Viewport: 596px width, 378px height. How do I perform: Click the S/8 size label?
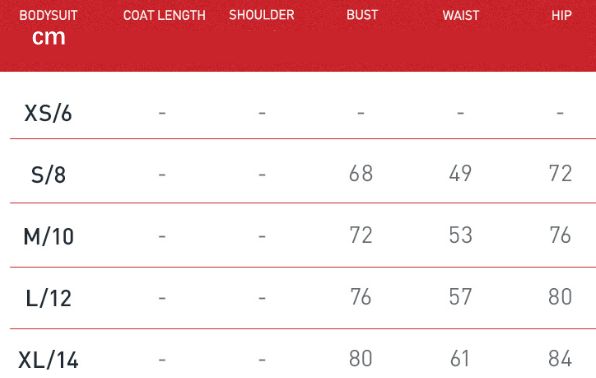click(48, 175)
